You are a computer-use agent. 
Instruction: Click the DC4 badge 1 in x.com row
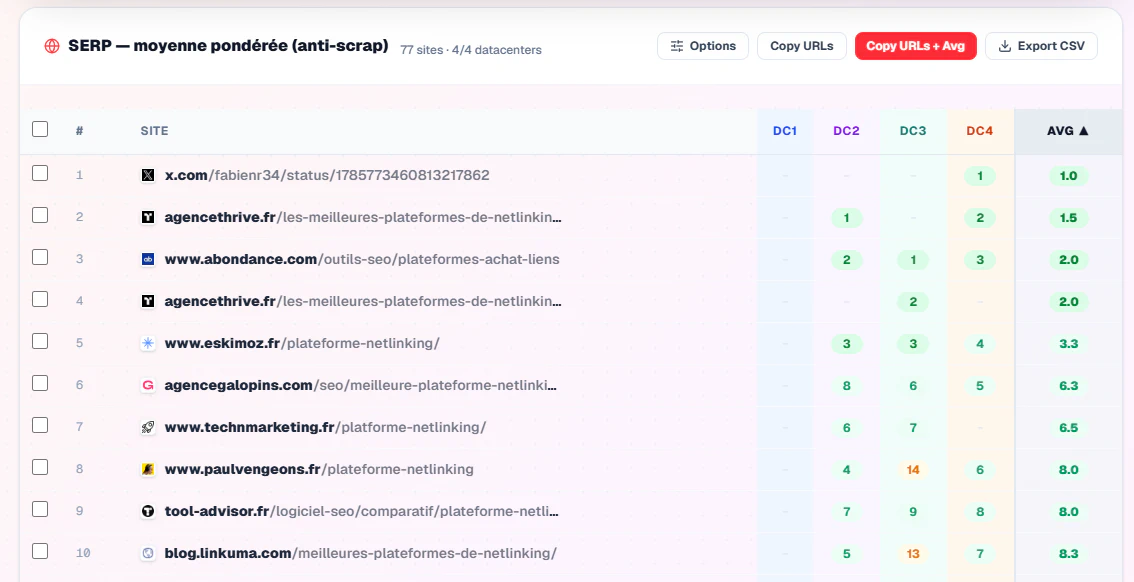pyautogui.click(x=980, y=176)
